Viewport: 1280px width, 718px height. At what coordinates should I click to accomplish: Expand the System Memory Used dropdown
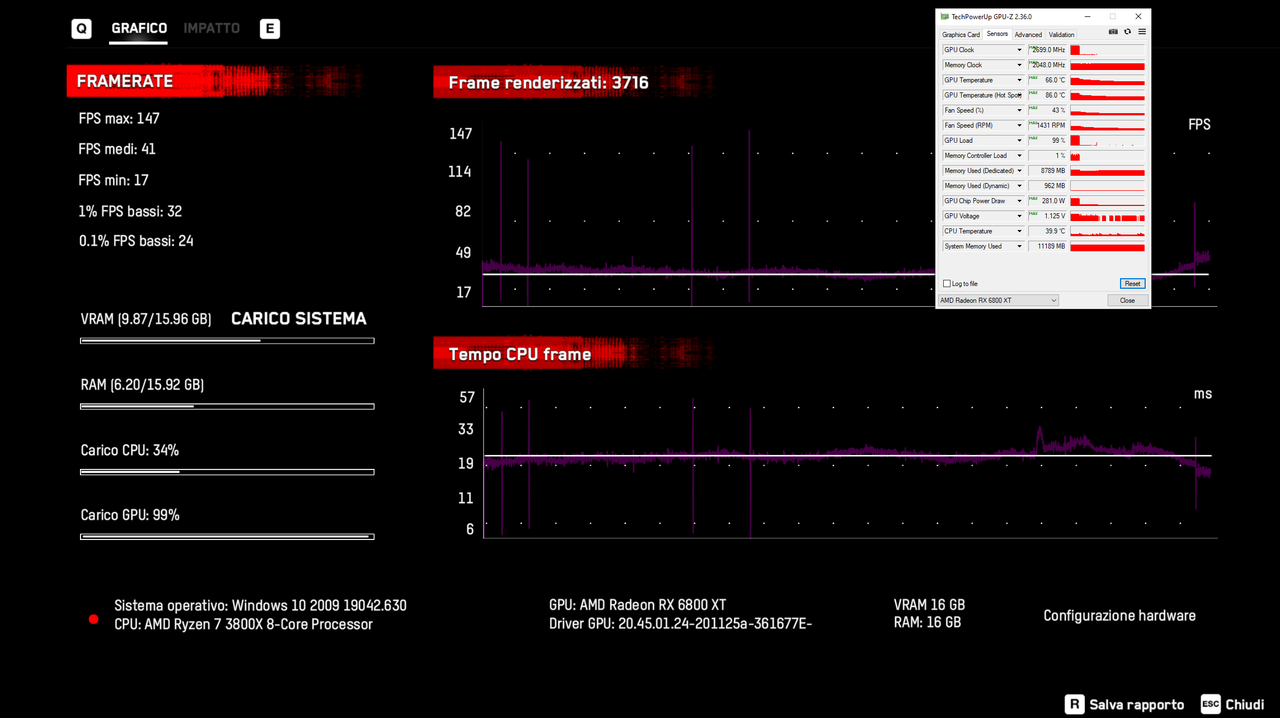[x=1019, y=246]
